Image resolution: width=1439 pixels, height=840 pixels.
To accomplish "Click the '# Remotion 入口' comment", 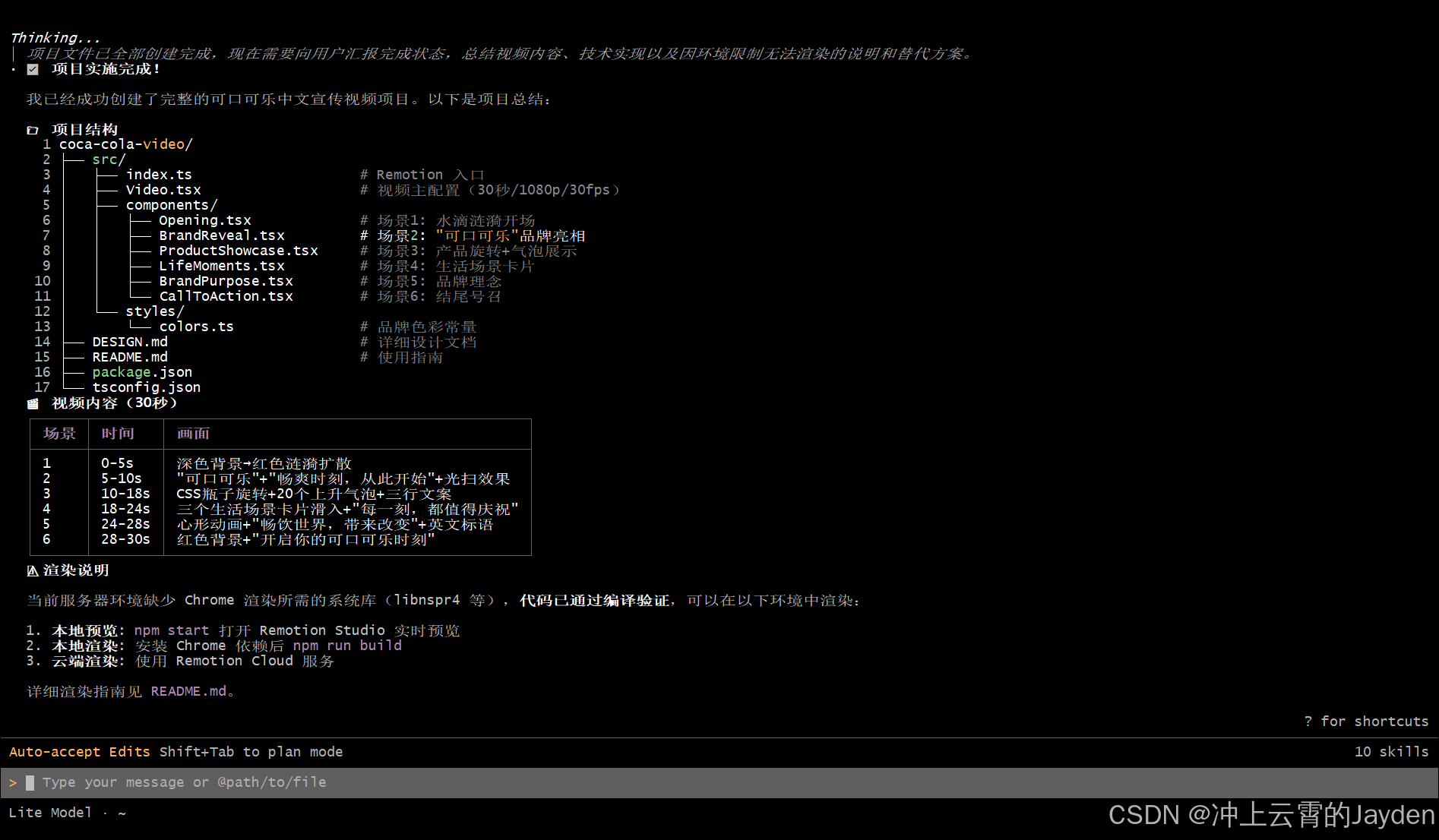I will point(422,175).
